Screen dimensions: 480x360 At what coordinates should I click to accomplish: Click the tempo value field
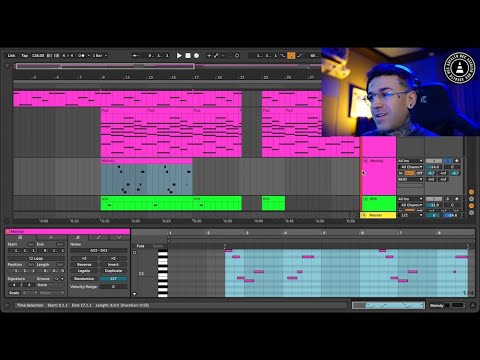click(x=38, y=56)
